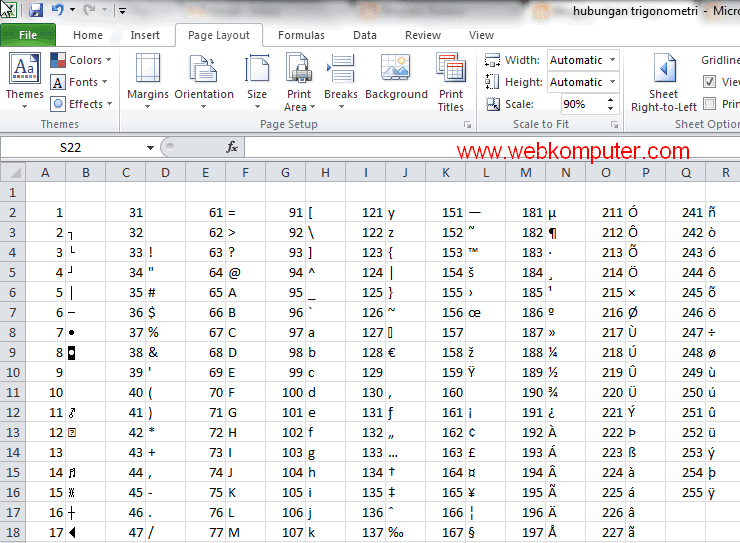This screenshot has width=740, height=543.
Task: Expand the Name Box dropdown arrow
Action: pyautogui.click(x=150, y=148)
